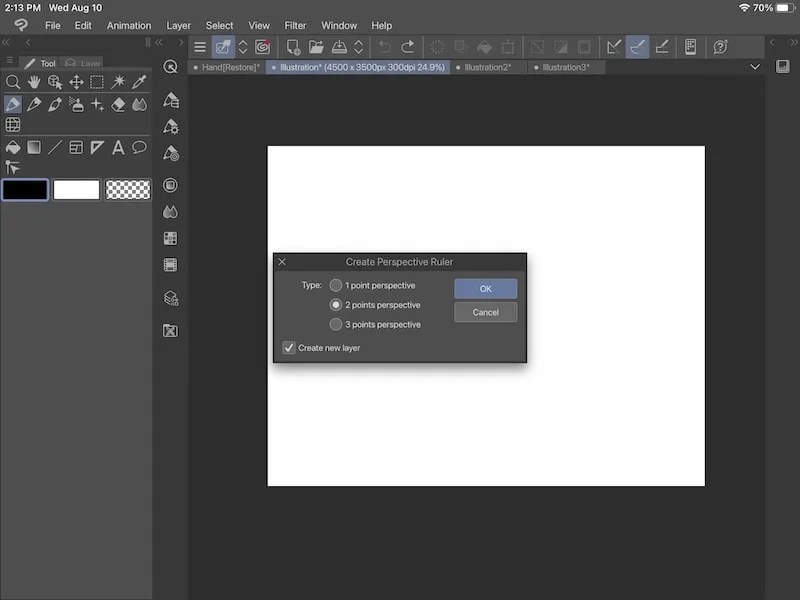Select the Balloon speech bubble tool

[x=139, y=147]
